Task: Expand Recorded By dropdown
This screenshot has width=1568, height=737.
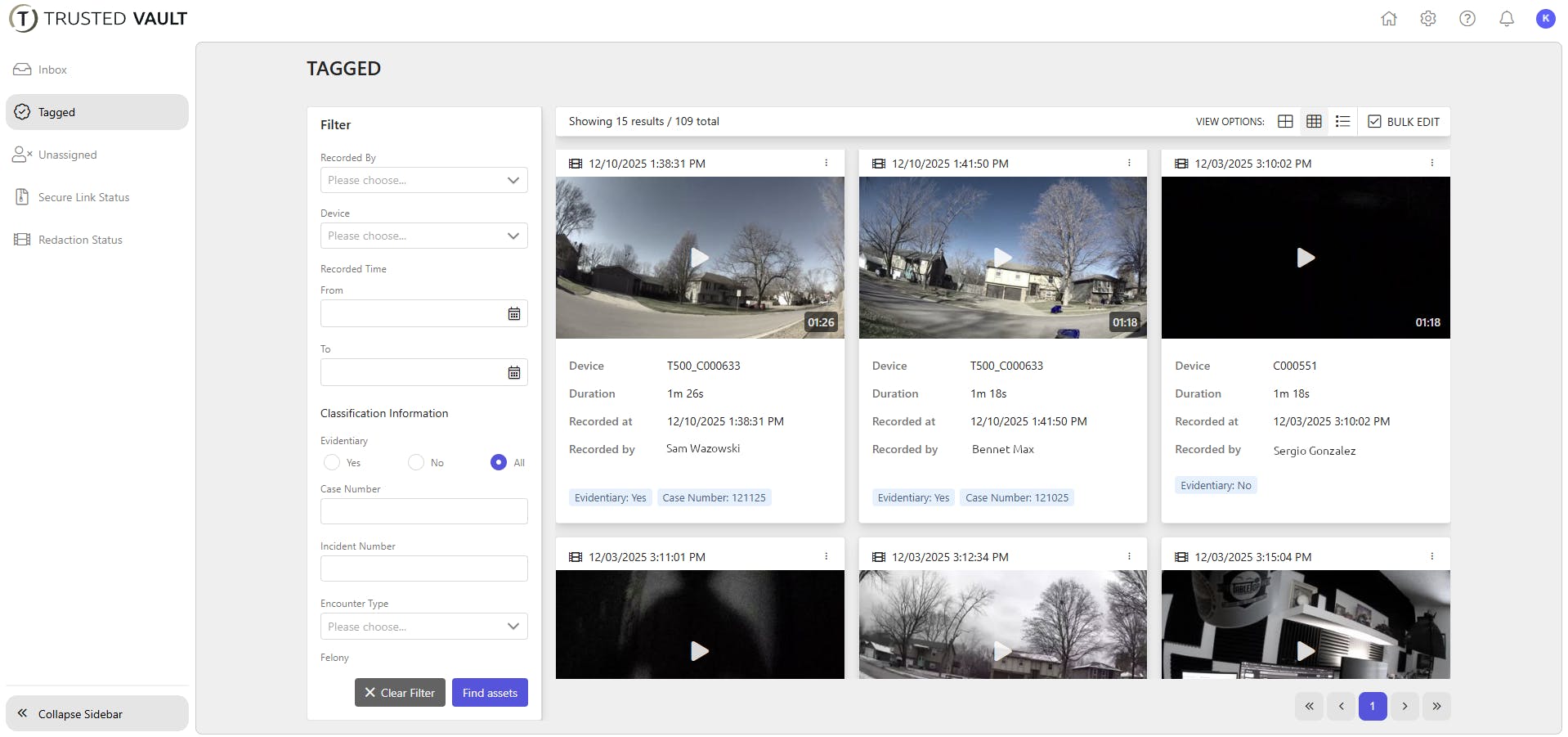Action: (x=423, y=180)
